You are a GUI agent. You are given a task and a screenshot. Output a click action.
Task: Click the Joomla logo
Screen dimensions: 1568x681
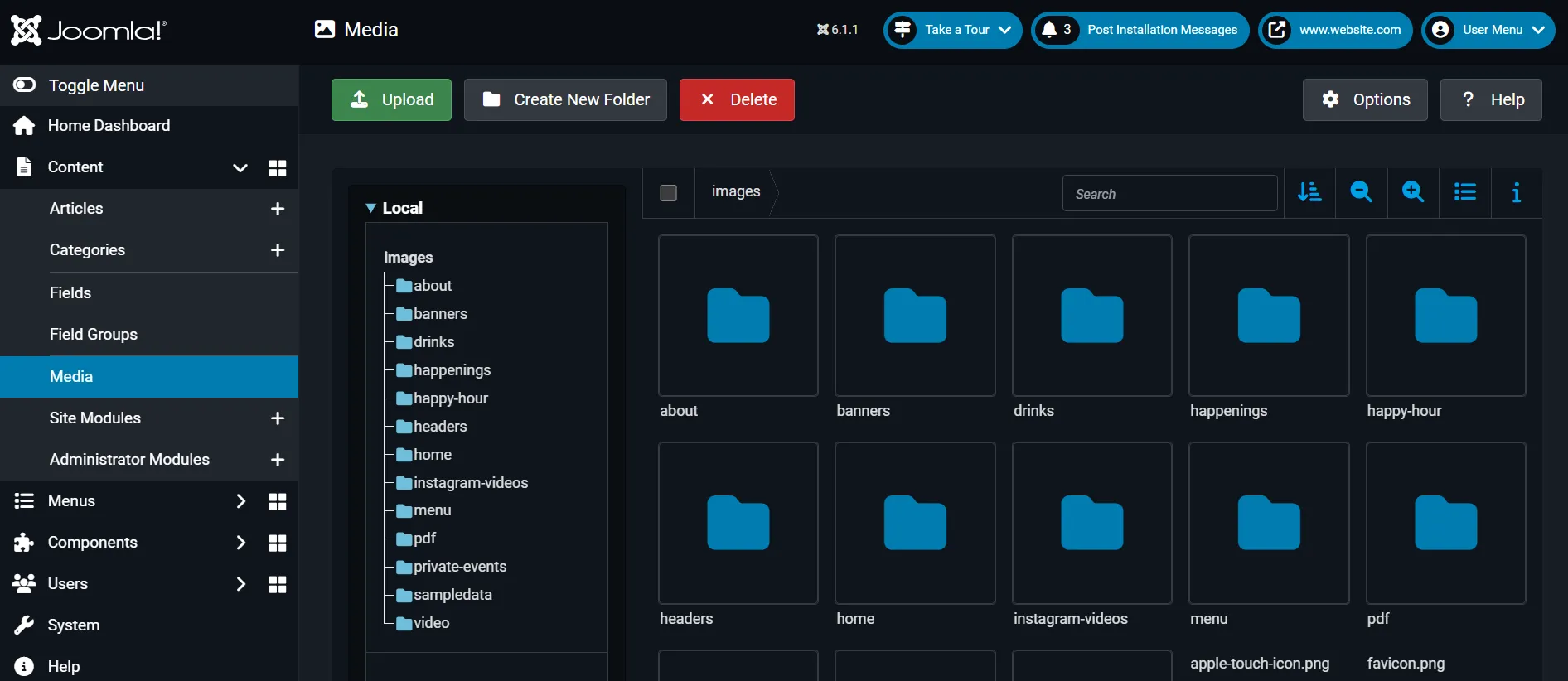89,31
